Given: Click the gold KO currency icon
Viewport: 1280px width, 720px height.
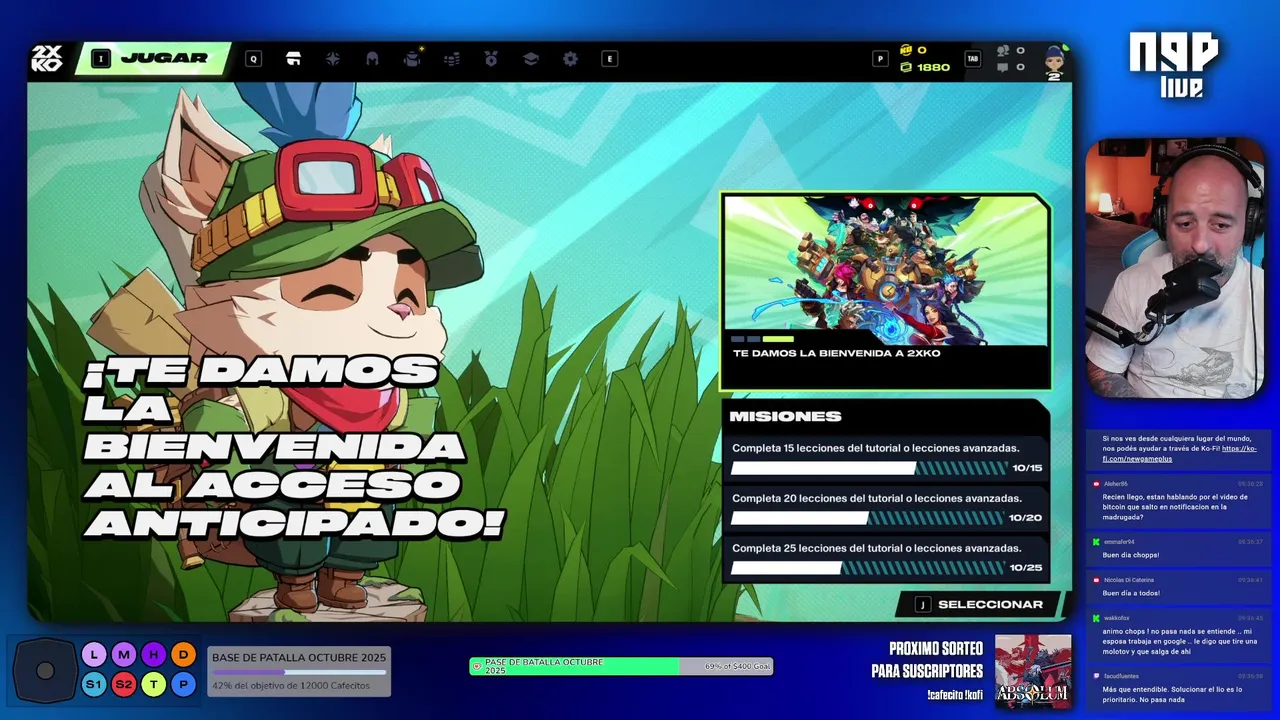Looking at the screenshot, I should click(906, 50).
